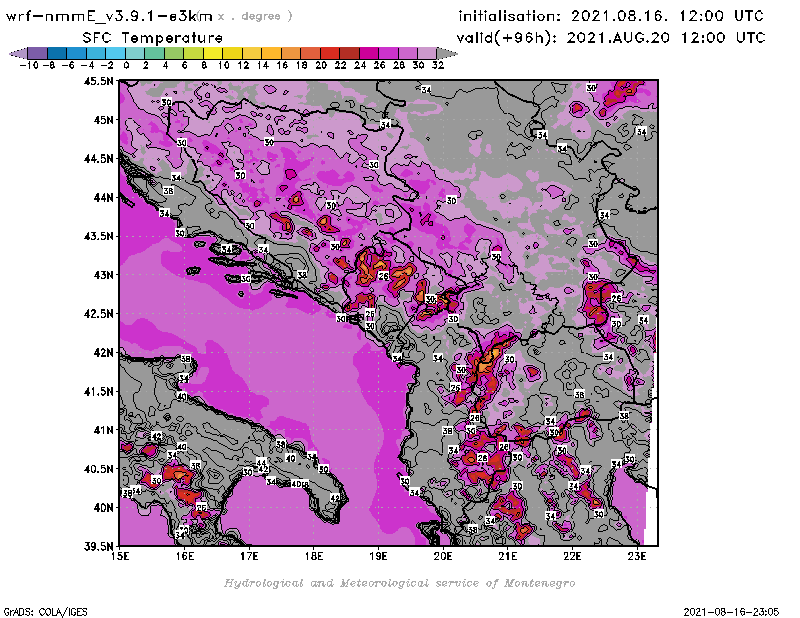Click the green 2 to 4 legend swatch

154,53
